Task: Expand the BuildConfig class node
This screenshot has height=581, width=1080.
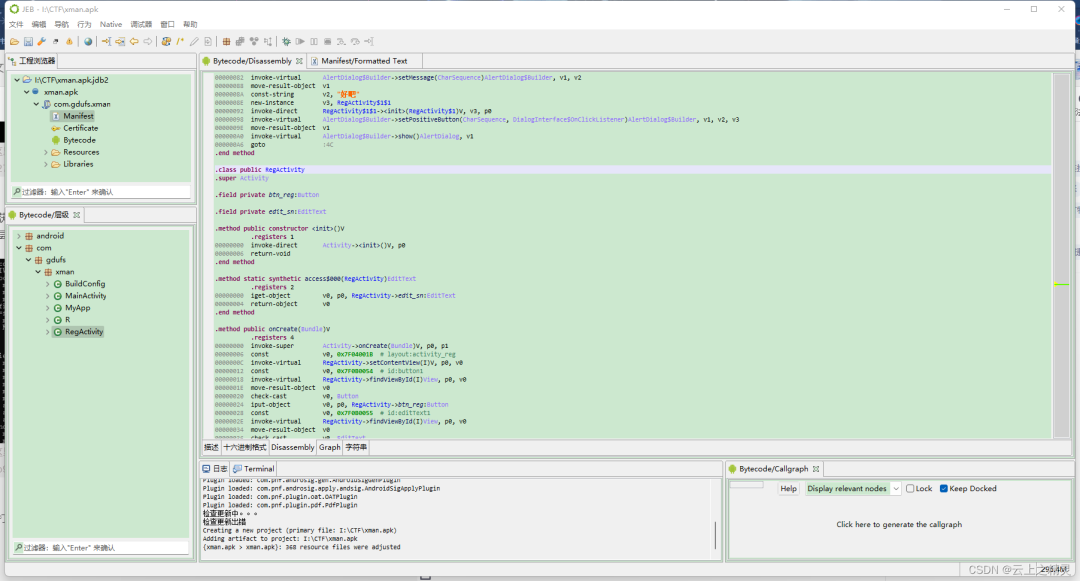Action: [x=48, y=284]
